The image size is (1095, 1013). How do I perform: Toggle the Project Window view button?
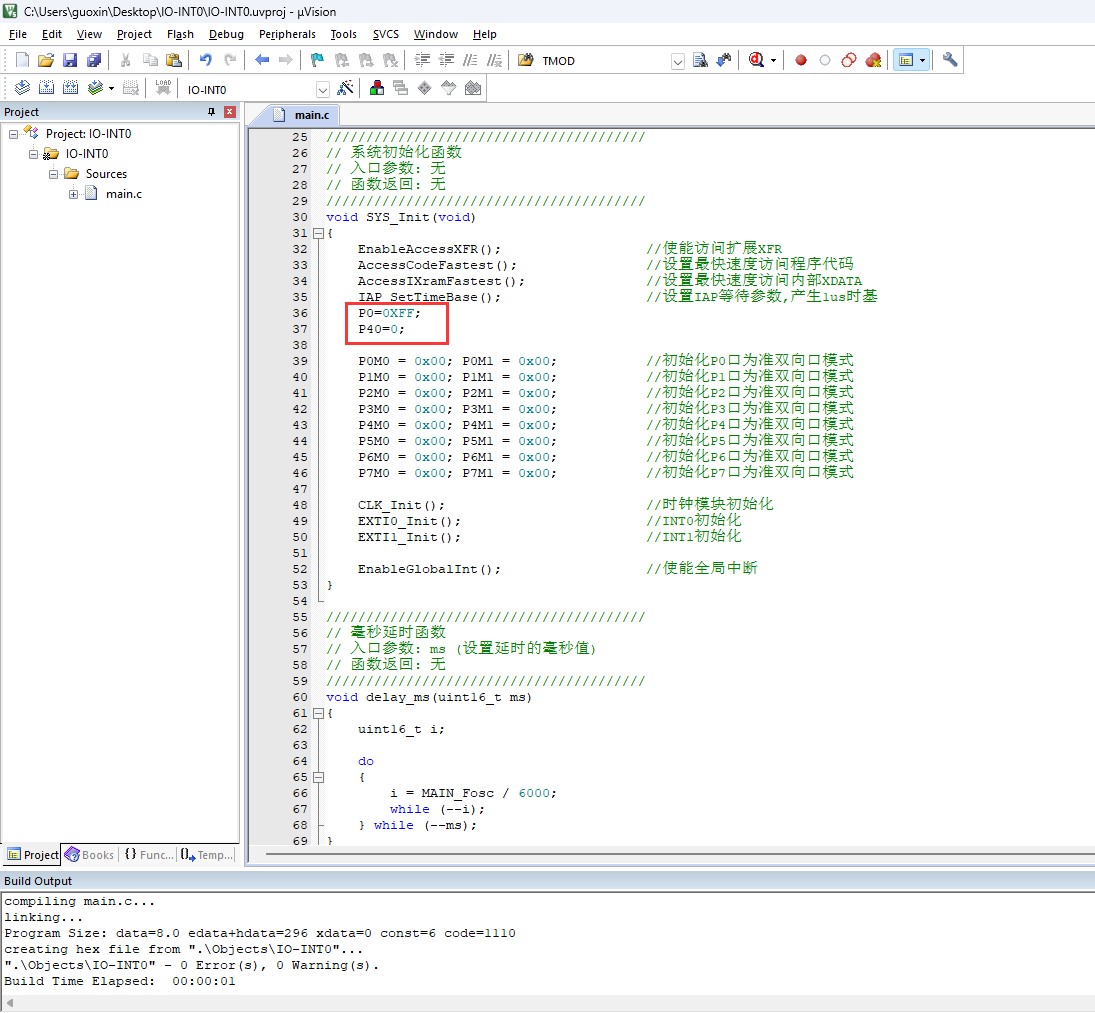coord(906,60)
